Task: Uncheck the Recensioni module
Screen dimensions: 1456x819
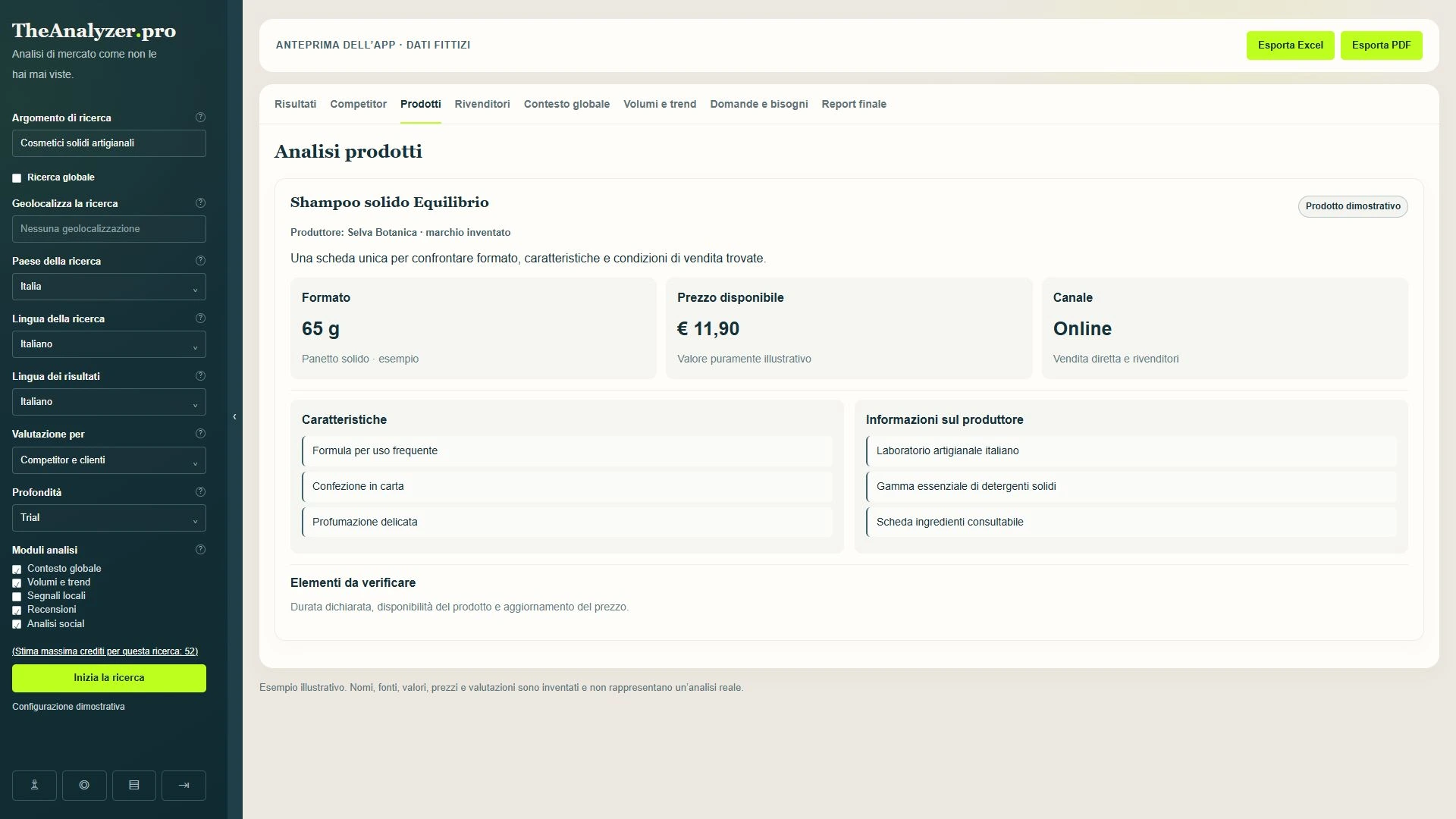Action: [17, 610]
